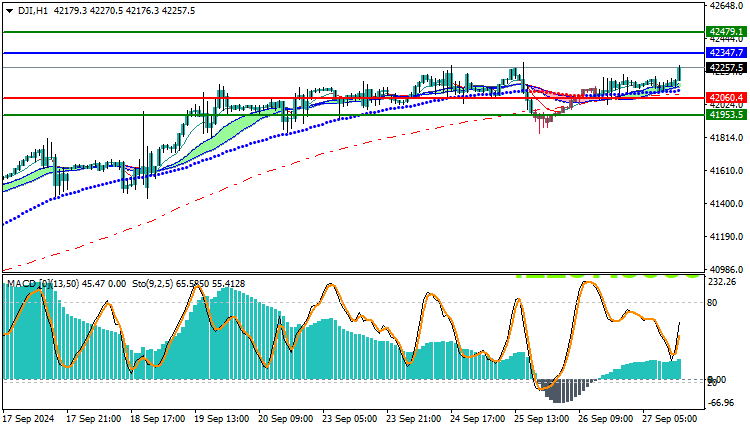This screenshot has height=430, width=750.
Task: Select the 41610.0 price scale value
Action: pos(726,171)
